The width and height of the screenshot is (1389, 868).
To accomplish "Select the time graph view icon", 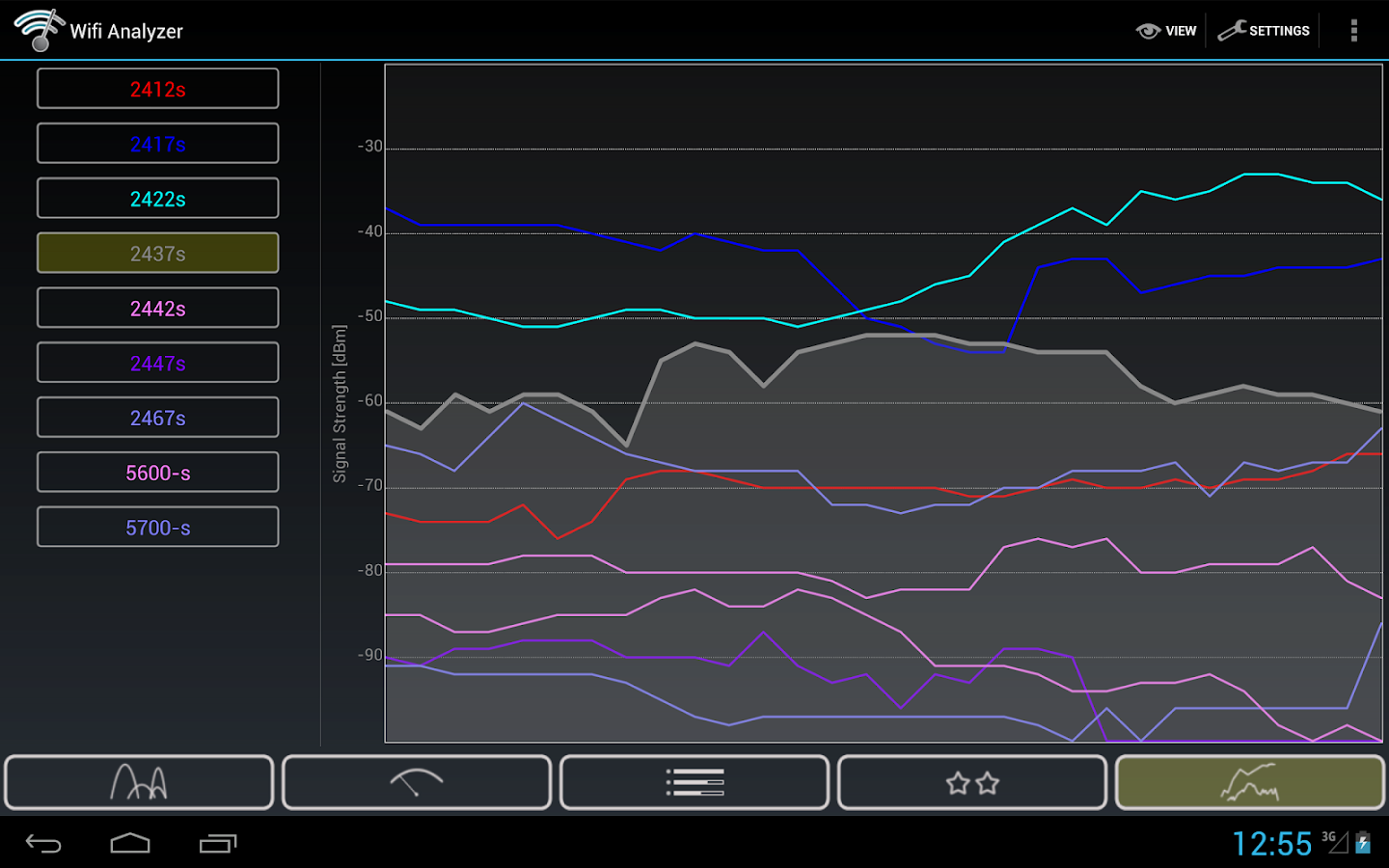I will point(1248,782).
